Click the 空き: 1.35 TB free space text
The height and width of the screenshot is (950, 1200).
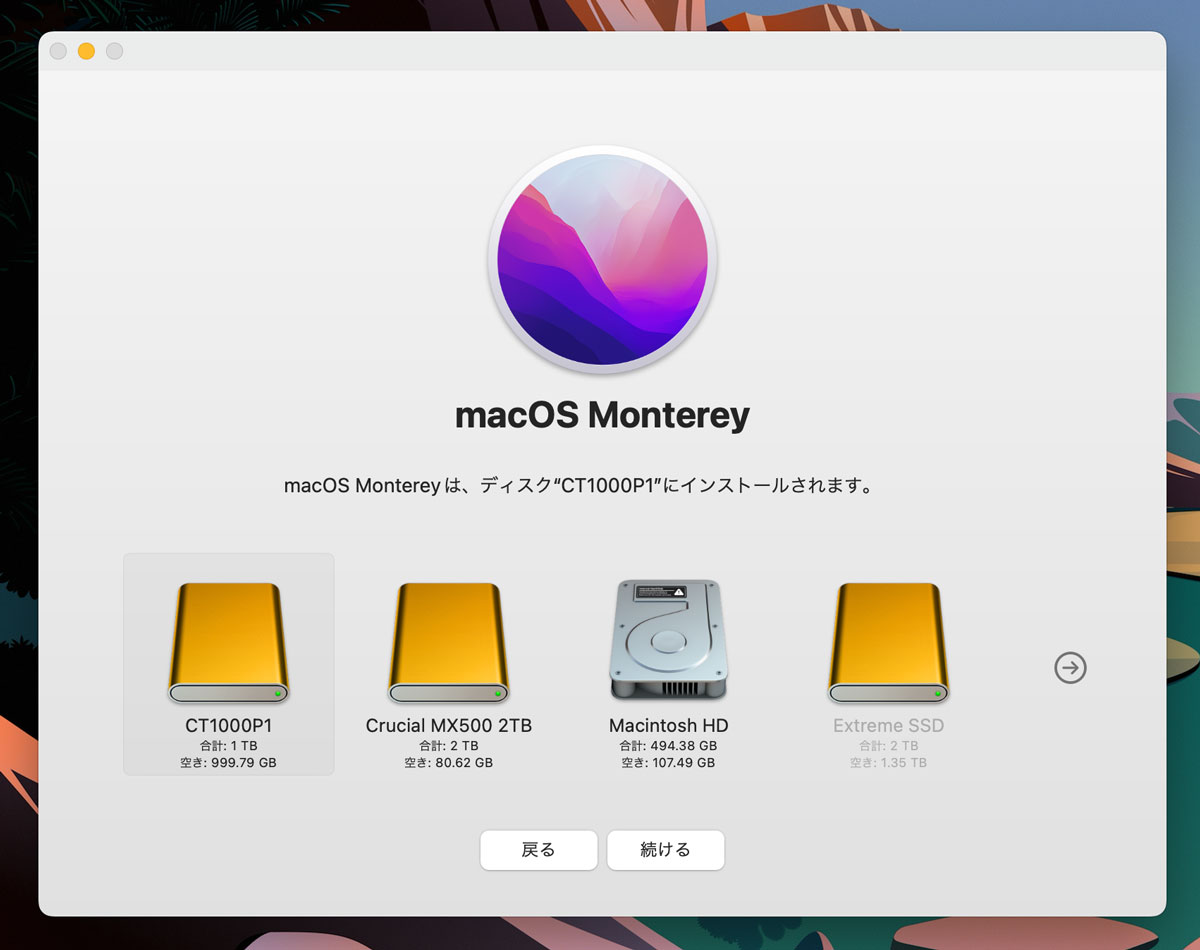[888, 763]
